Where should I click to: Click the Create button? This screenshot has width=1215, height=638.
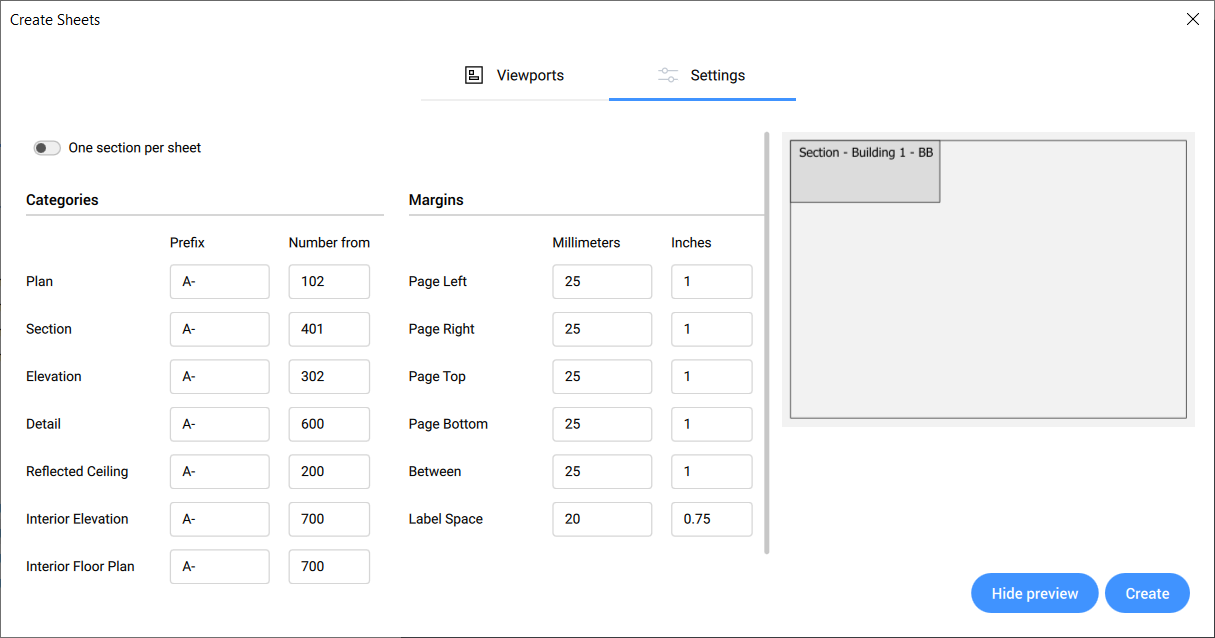(1147, 593)
